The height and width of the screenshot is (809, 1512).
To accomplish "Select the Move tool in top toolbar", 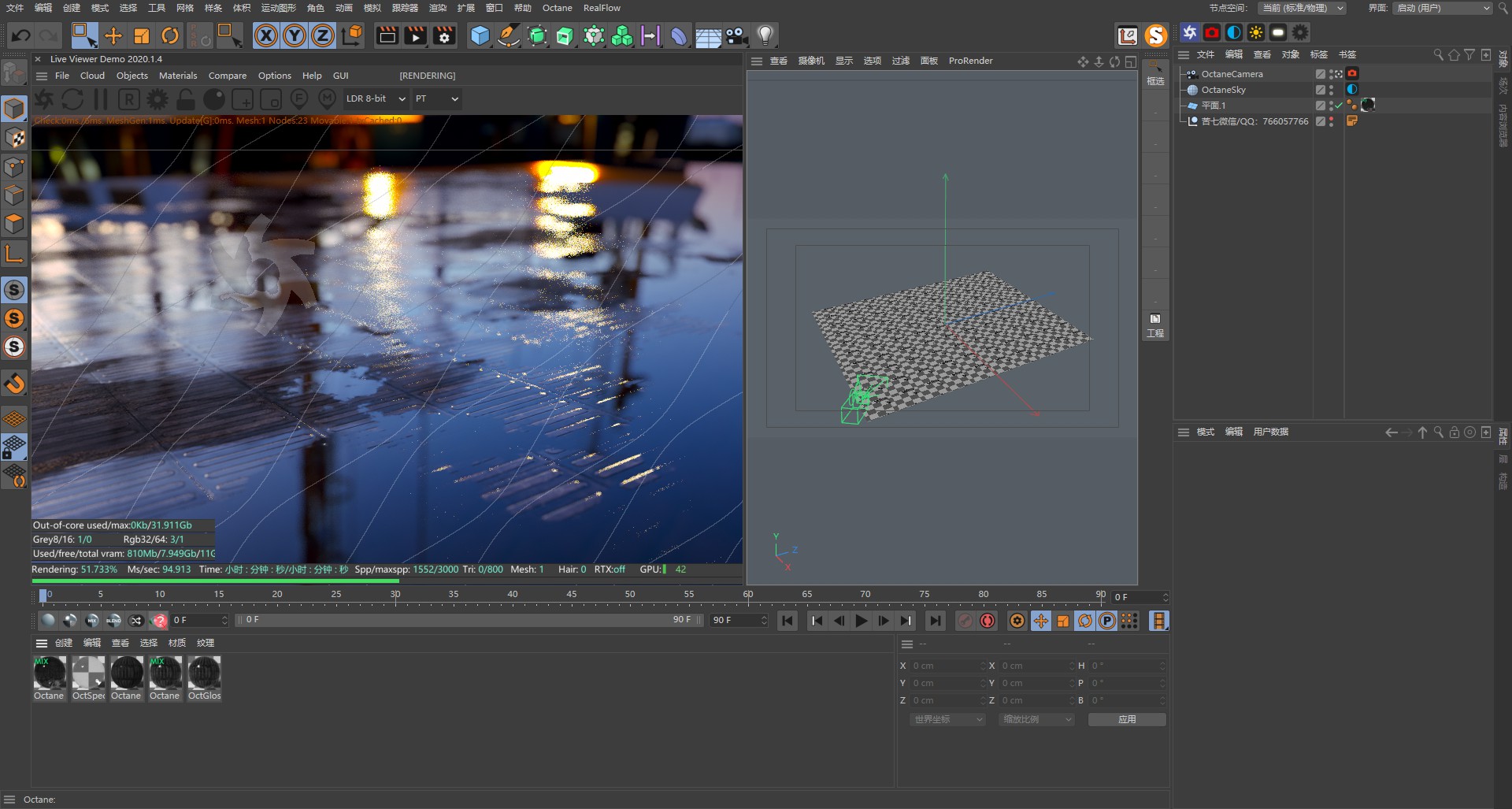I will point(113,35).
